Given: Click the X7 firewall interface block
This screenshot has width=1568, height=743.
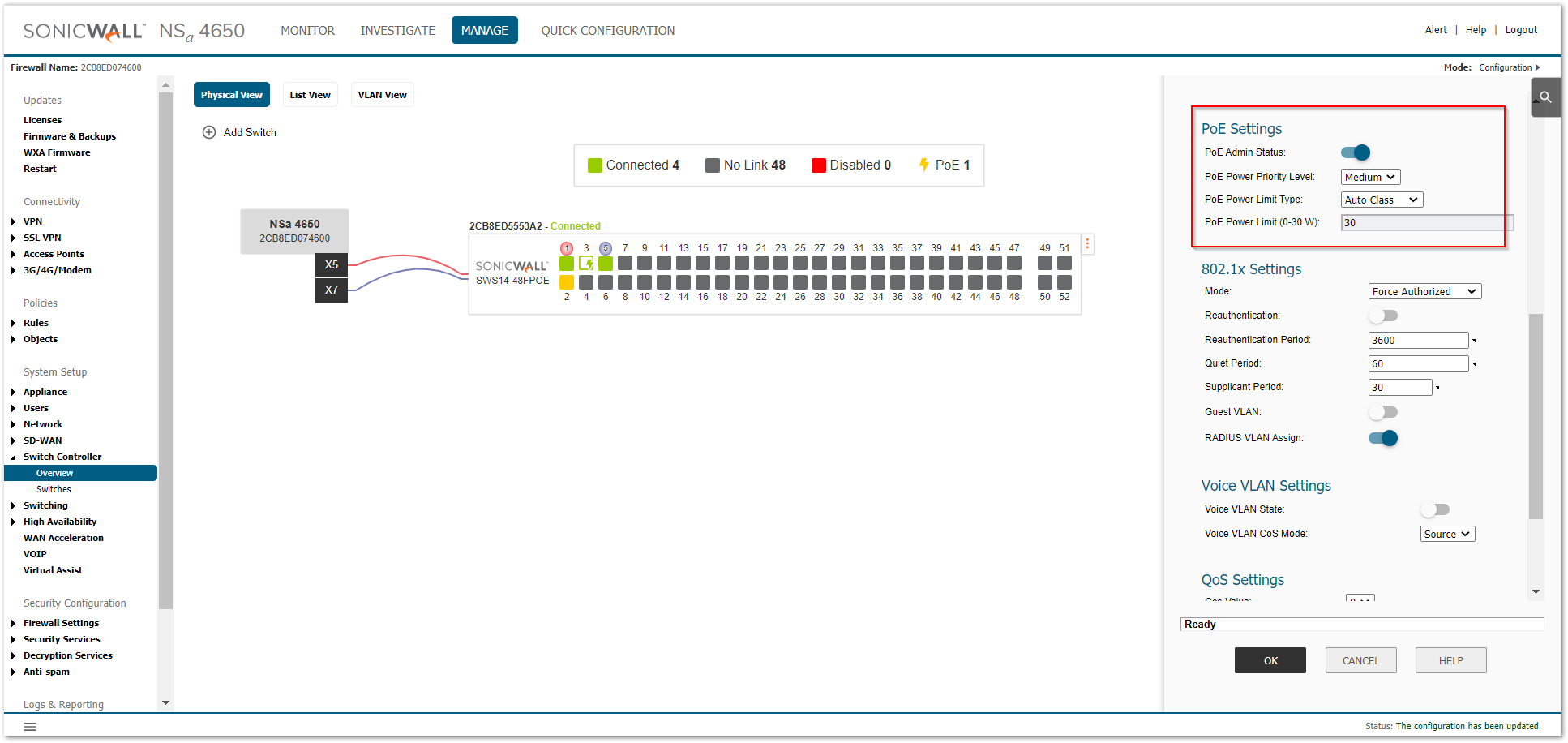Looking at the screenshot, I should (332, 290).
